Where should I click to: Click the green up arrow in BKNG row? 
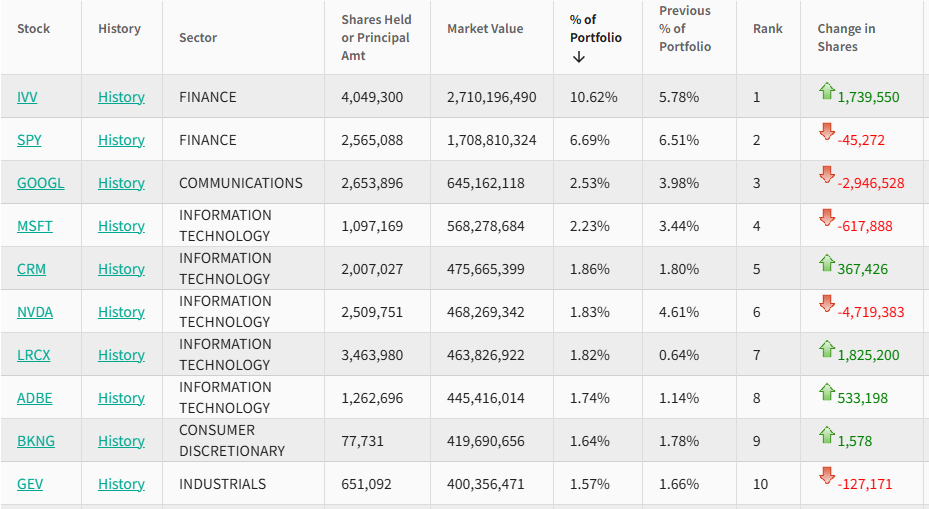tap(826, 435)
